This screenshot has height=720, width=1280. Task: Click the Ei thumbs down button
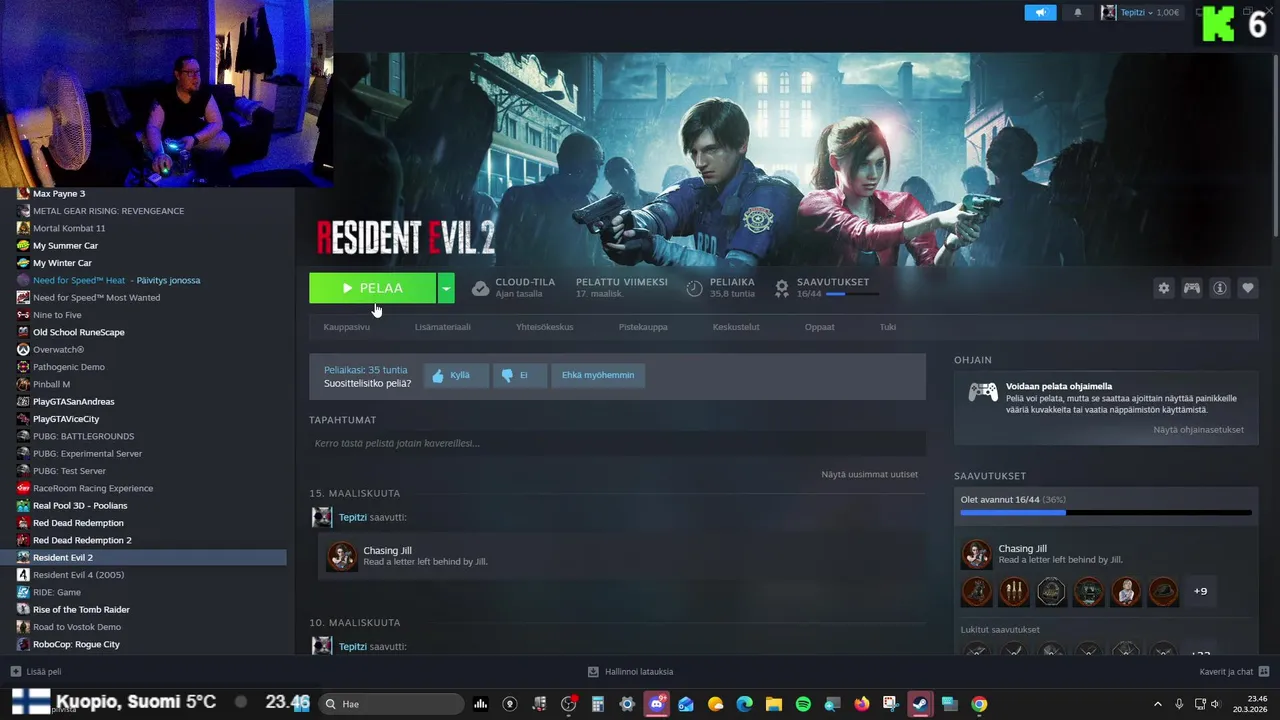point(519,375)
